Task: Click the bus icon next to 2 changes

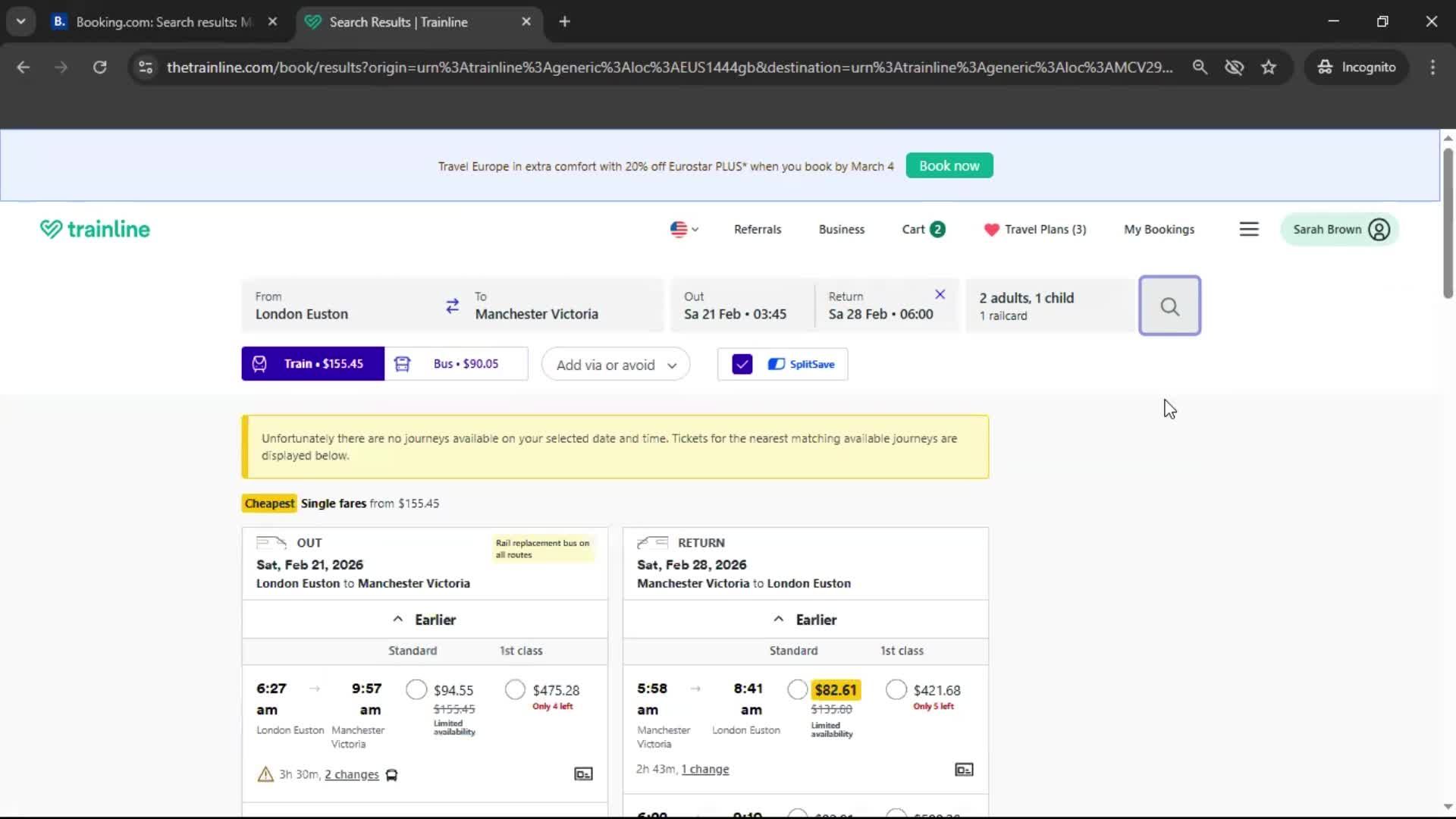Action: (392, 775)
